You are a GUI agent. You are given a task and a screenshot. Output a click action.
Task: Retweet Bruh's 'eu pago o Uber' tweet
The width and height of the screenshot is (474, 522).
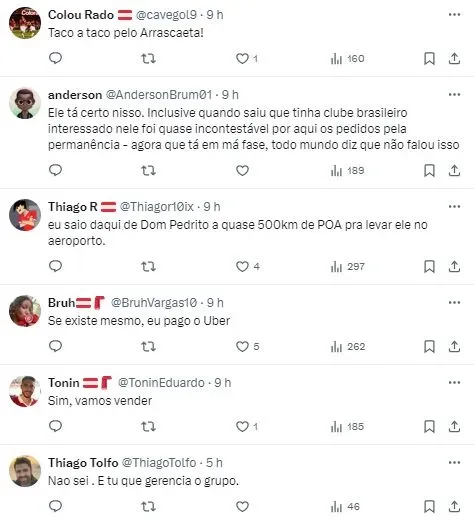coord(148,346)
